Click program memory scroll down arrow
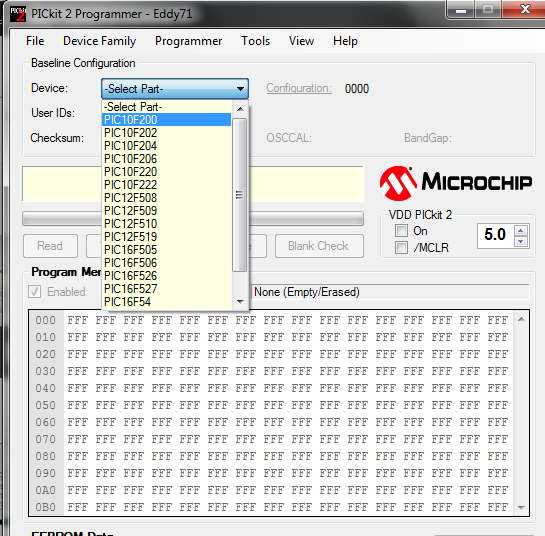 tap(521, 507)
